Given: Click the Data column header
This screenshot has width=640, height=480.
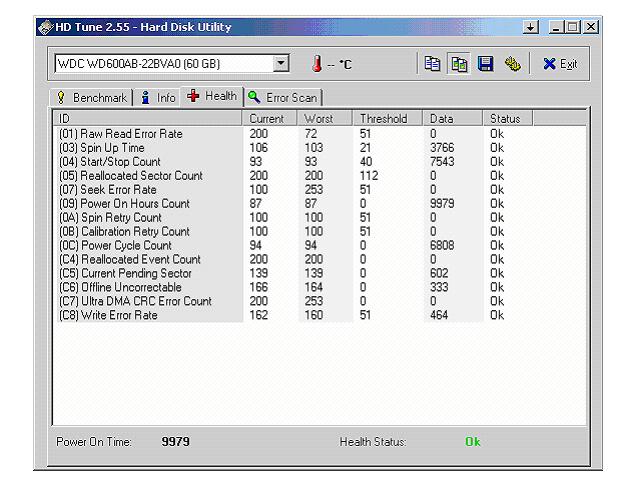Looking at the screenshot, I should pyautogui.click(x=453, y=118).
